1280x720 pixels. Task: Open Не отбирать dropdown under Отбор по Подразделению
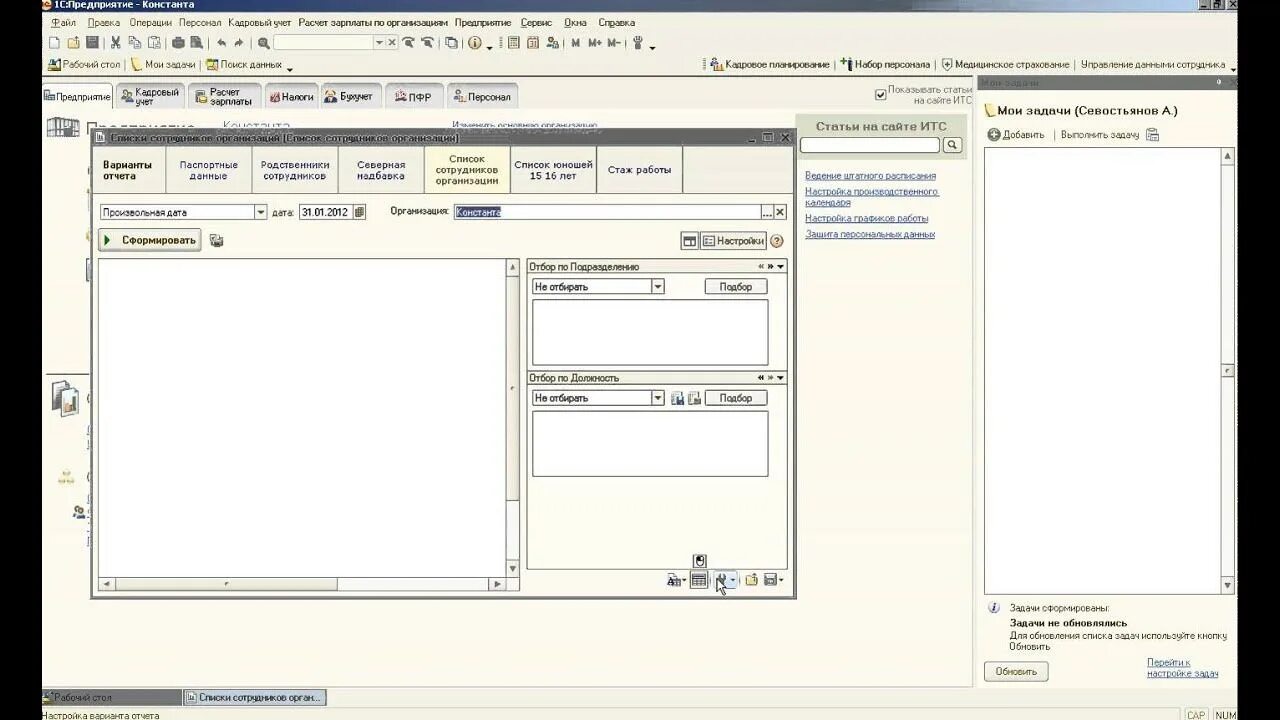[658, 287]
